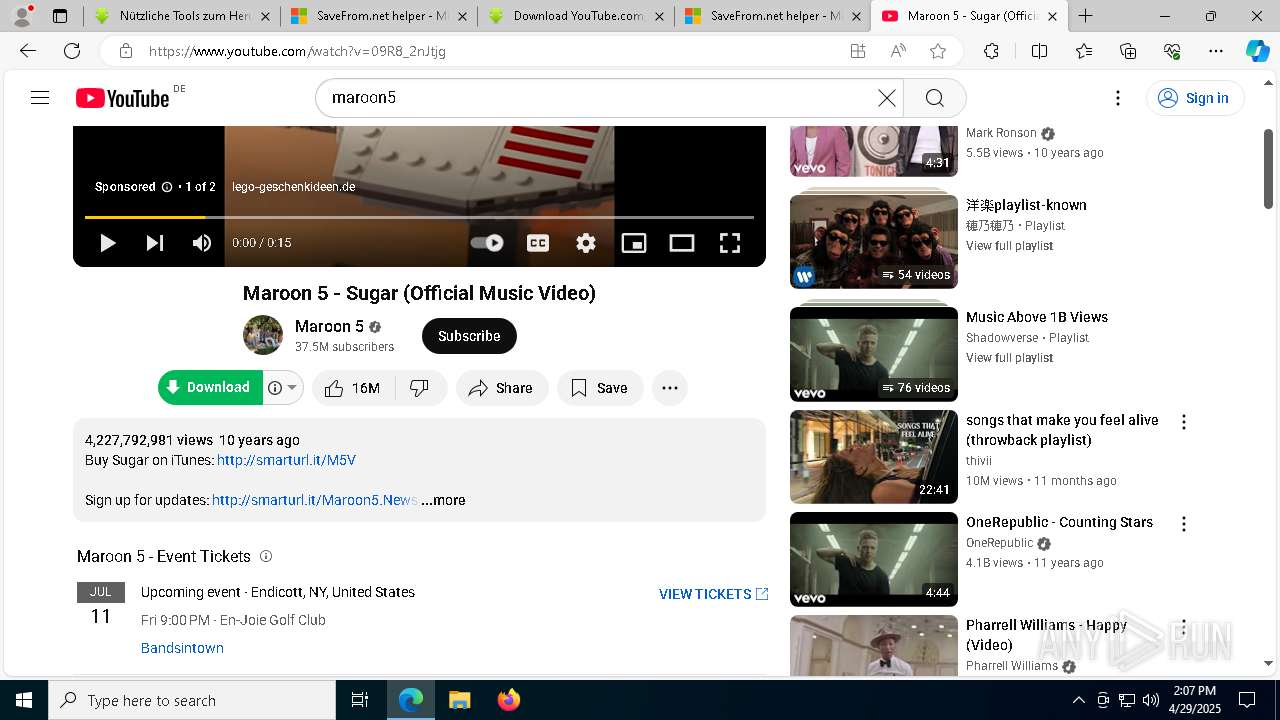Open more actions ellipsis under video
The height and width of the screenshot is (720, 1280).
pyautogui.click(x=670, y=388)
